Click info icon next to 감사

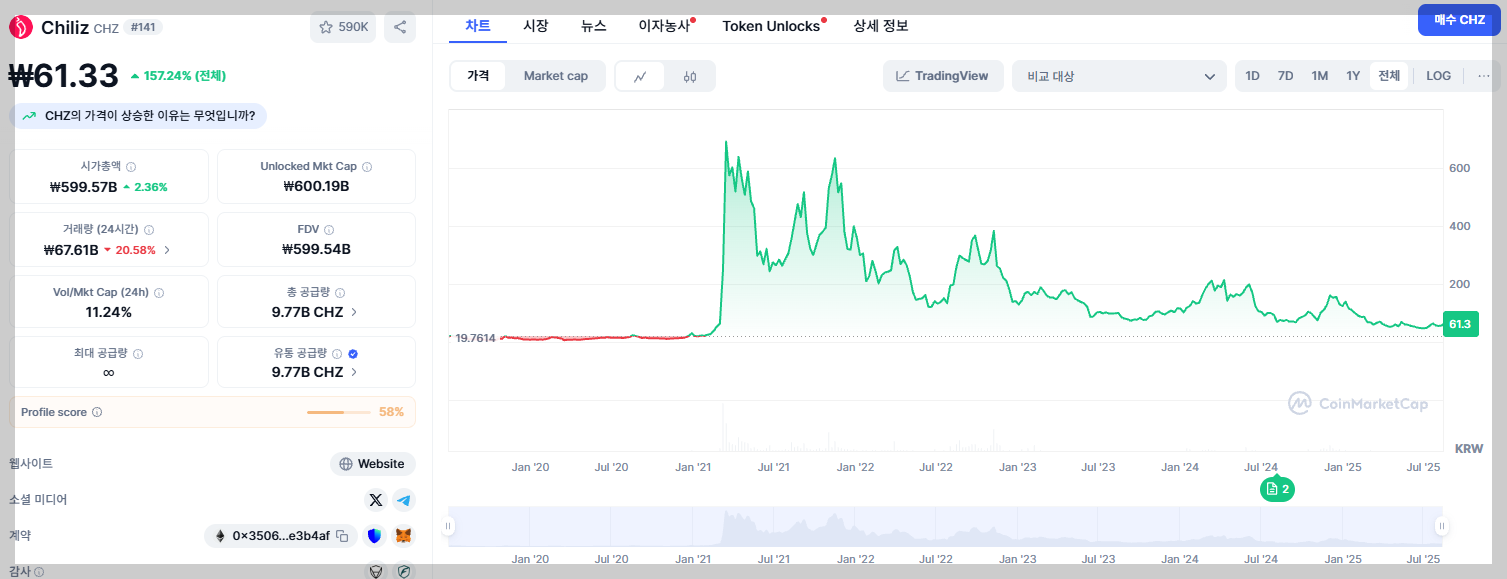coord(40,572)
